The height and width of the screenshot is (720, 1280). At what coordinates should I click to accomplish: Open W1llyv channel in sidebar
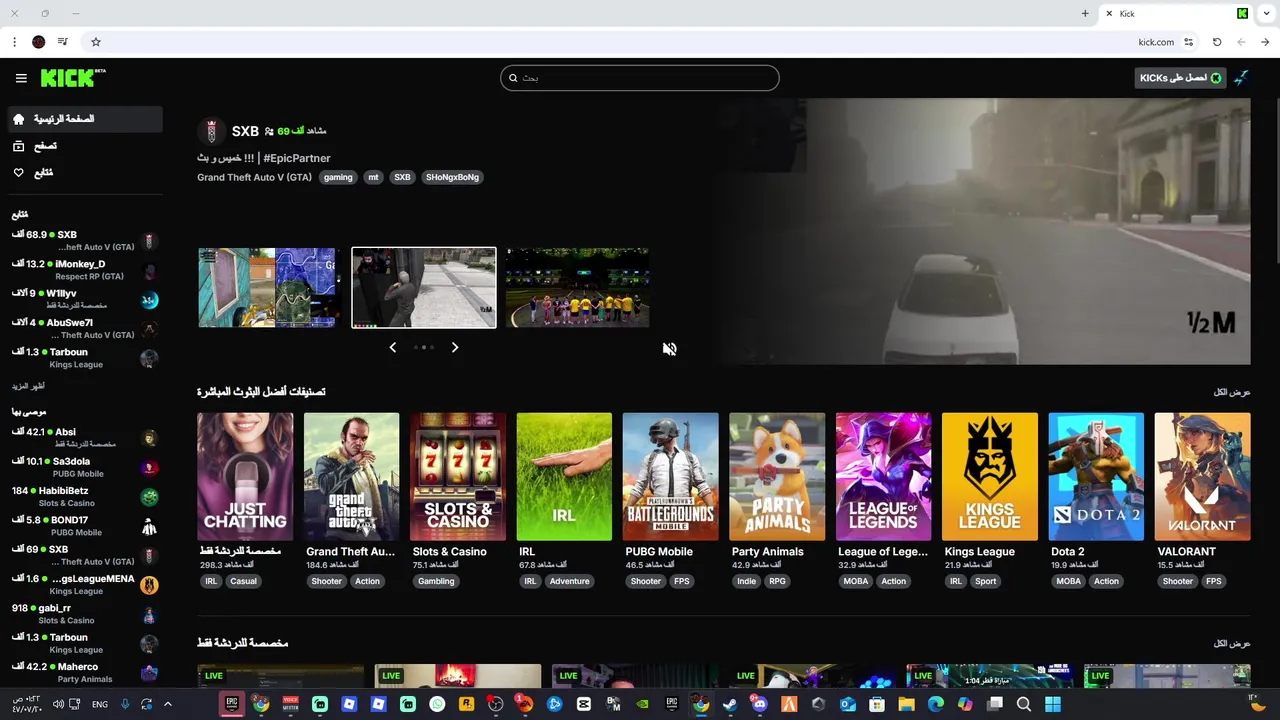[x=84, y=299]
